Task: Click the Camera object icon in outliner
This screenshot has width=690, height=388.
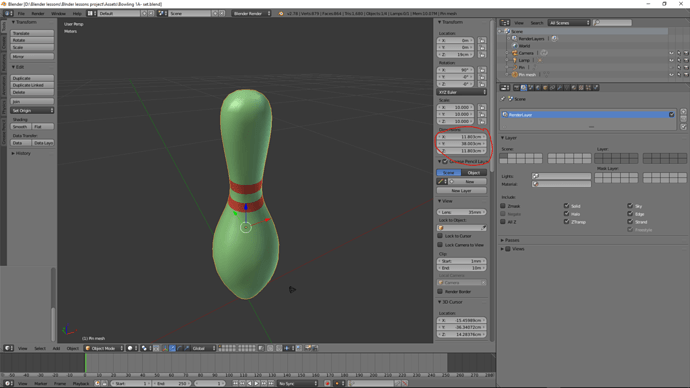Action: point(514,53)
